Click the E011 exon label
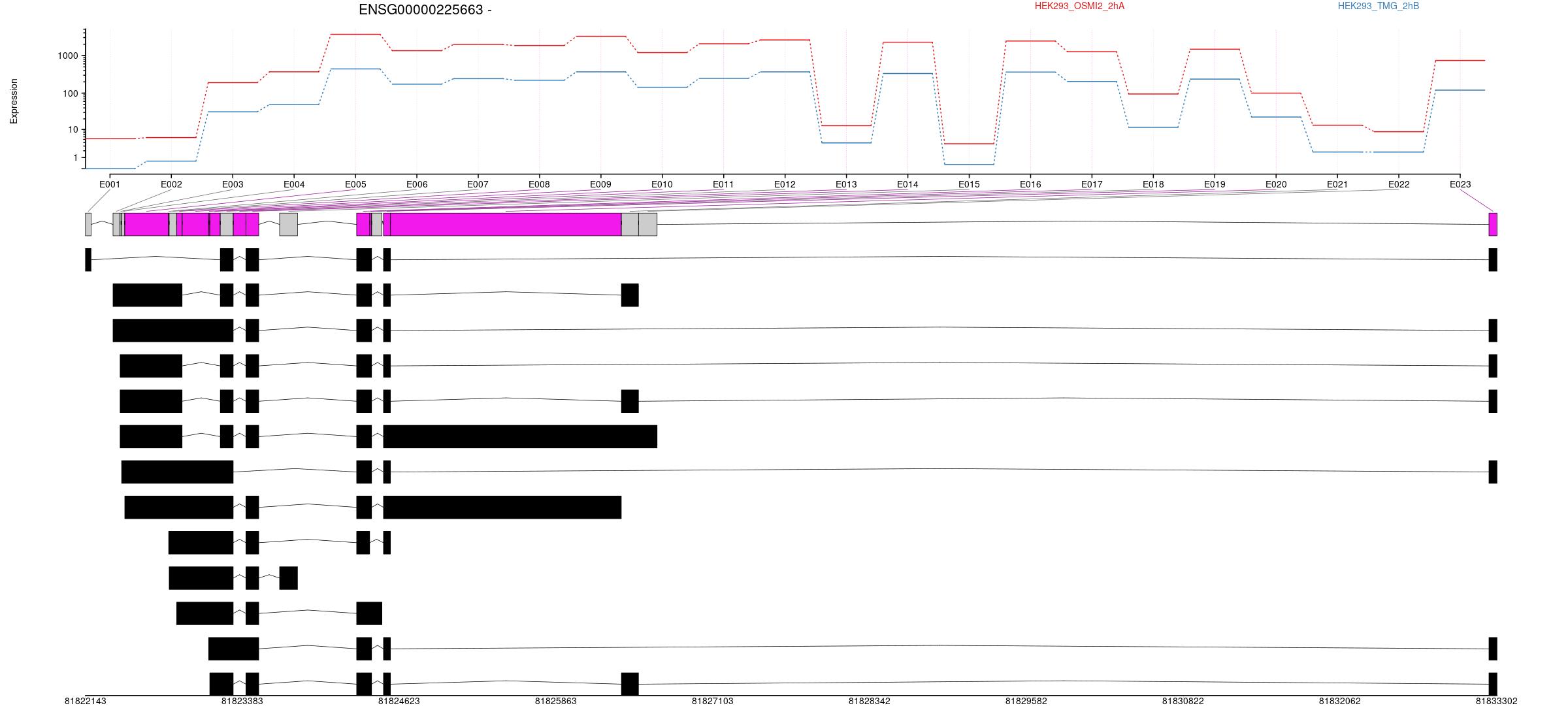The image size is (1568, 712). pos(723,184)
